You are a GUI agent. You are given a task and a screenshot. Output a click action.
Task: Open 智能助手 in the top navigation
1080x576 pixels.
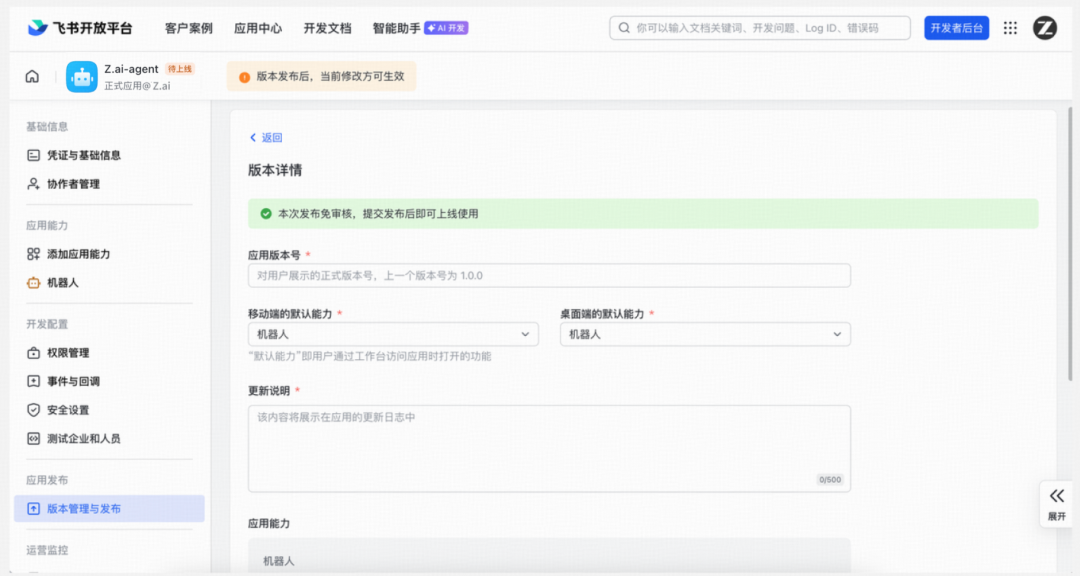tap(396, 28)
